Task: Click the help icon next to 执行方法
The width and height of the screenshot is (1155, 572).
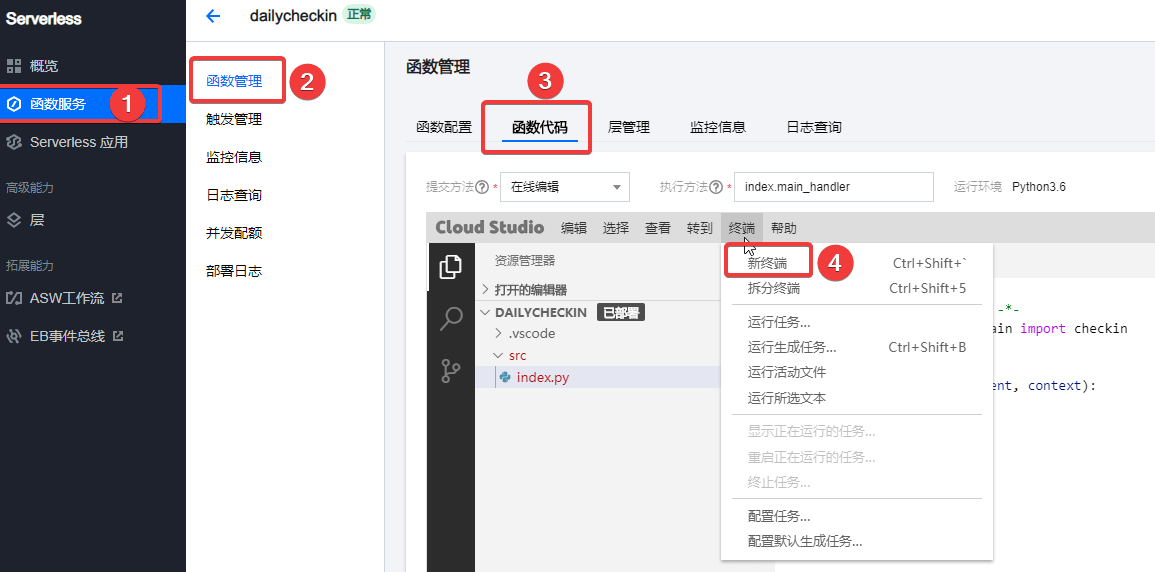Action: pos(716,187)
